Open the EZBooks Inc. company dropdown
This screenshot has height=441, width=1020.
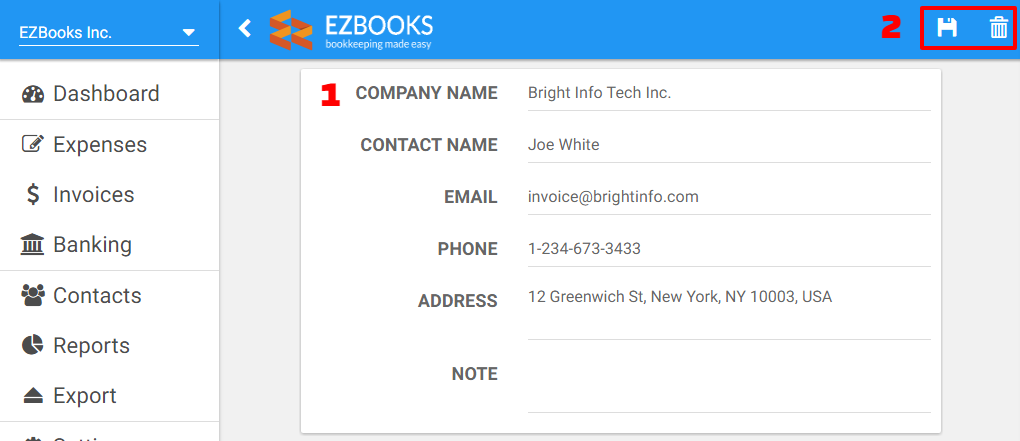tap(107, 33)
